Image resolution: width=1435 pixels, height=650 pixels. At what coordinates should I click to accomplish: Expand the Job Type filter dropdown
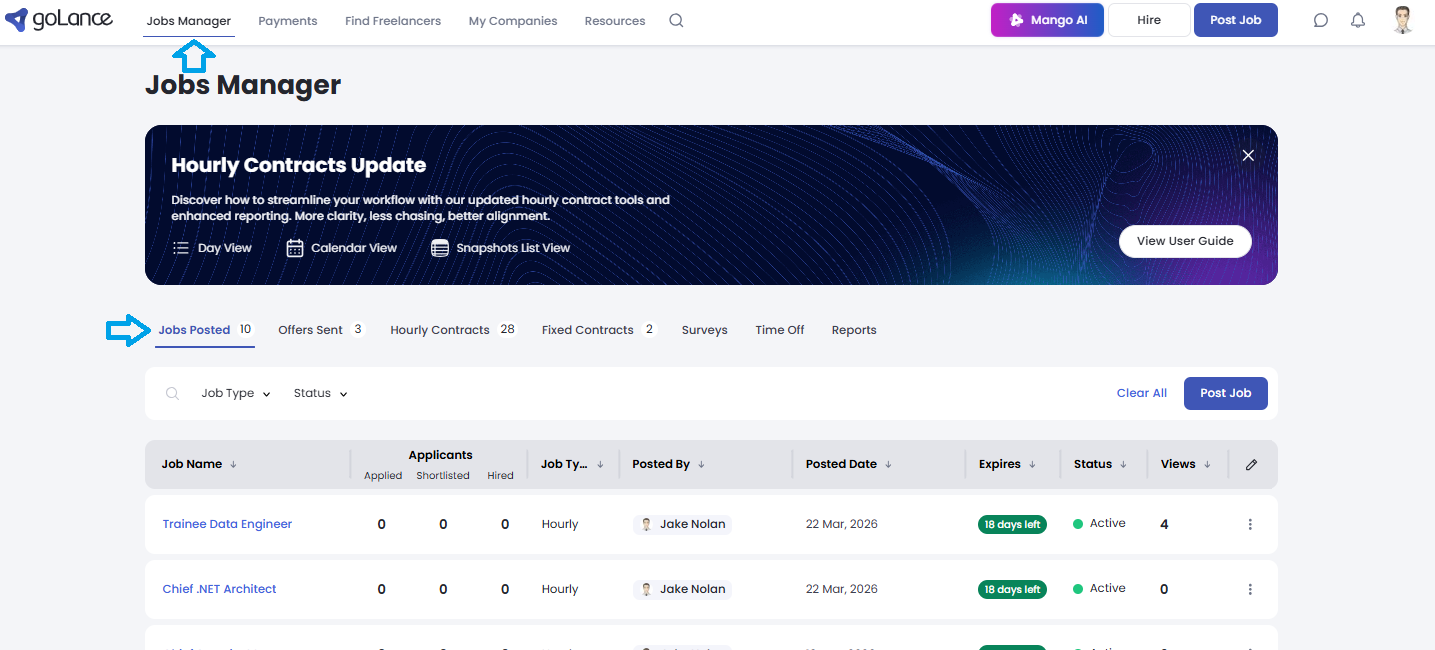pos(236,394)
